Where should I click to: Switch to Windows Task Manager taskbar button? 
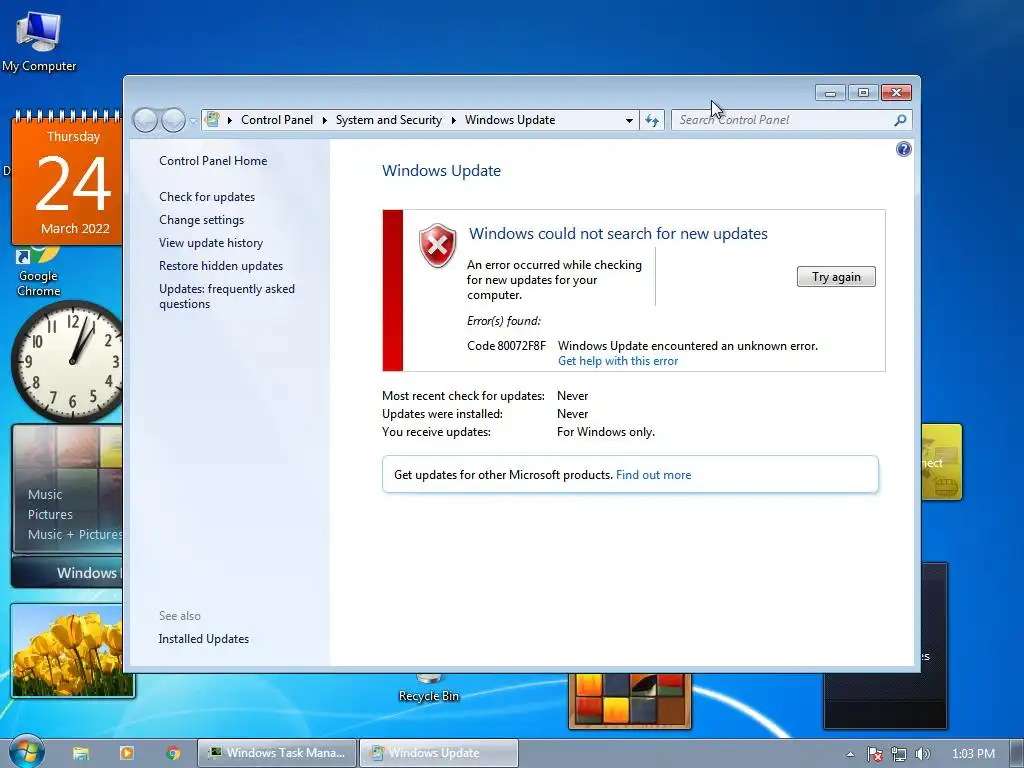pos(277,753)
